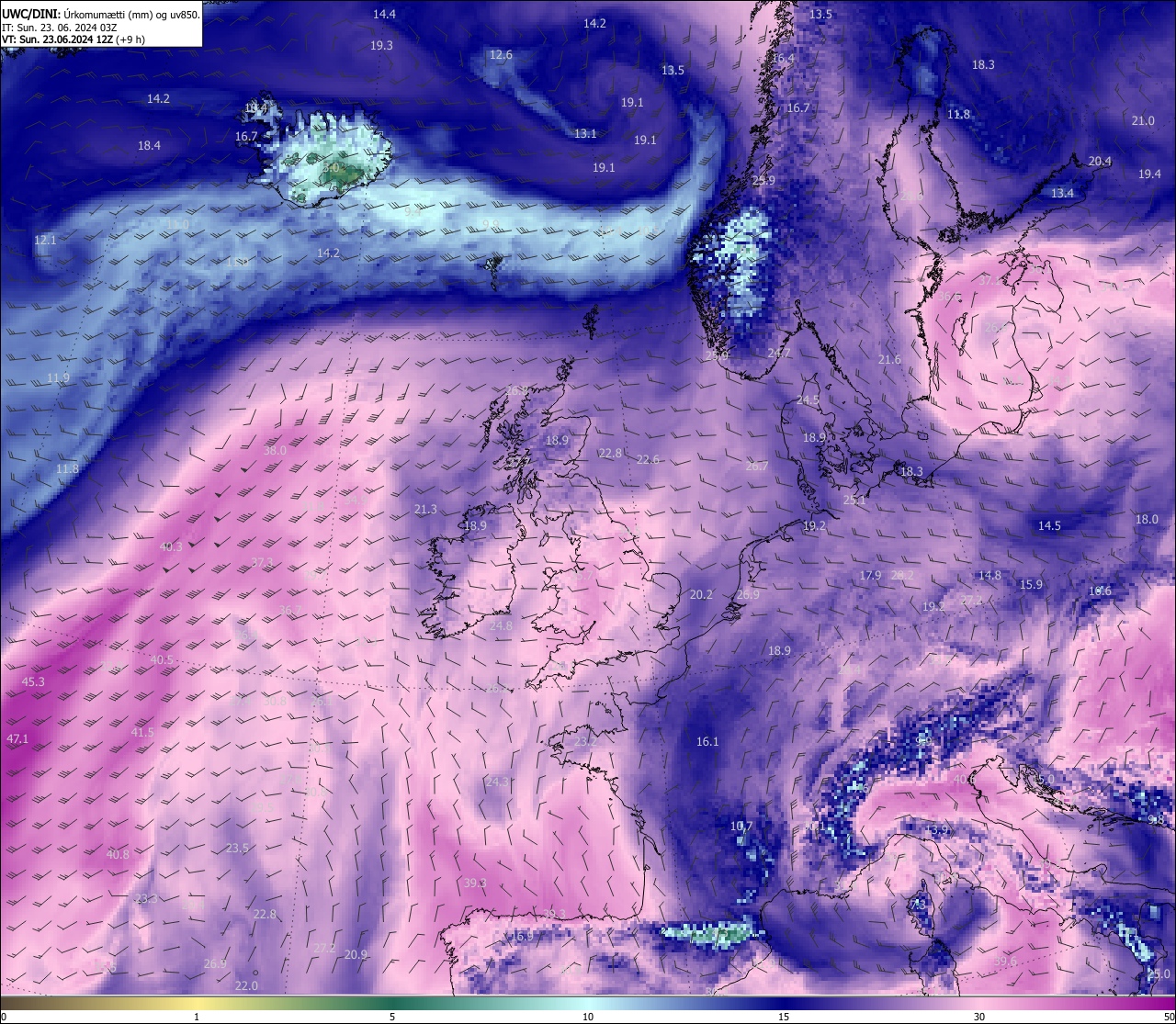Select the 16.1 value over France
This screenshot has width=1176, height=1024.
pyautogui.click(x=707, y=741)
